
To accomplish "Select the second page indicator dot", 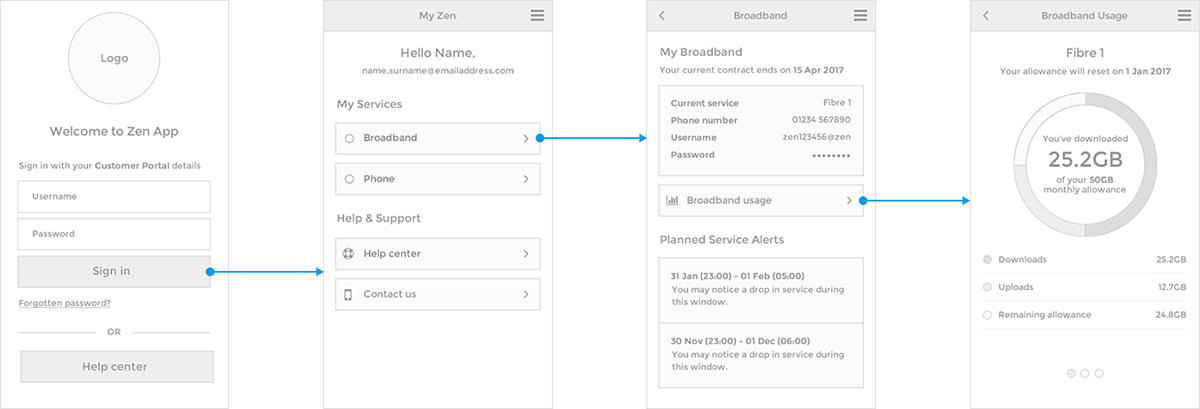I will pyautogui.click(x=1085, y=373).
